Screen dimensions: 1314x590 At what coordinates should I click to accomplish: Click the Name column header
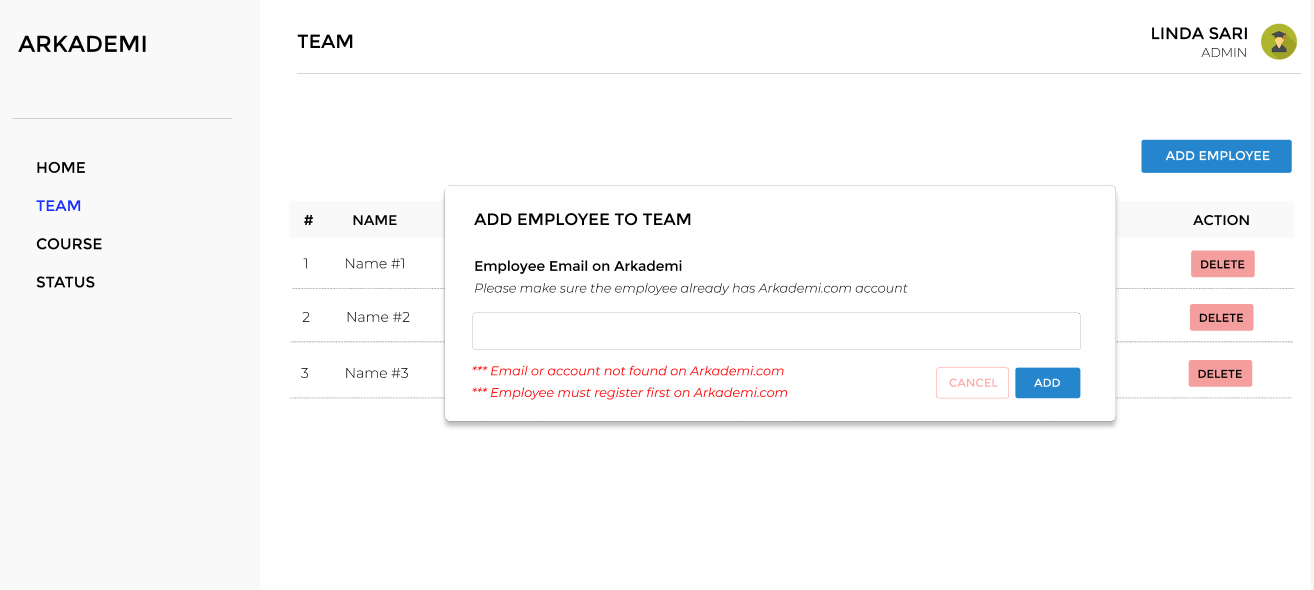click(374, 220)
